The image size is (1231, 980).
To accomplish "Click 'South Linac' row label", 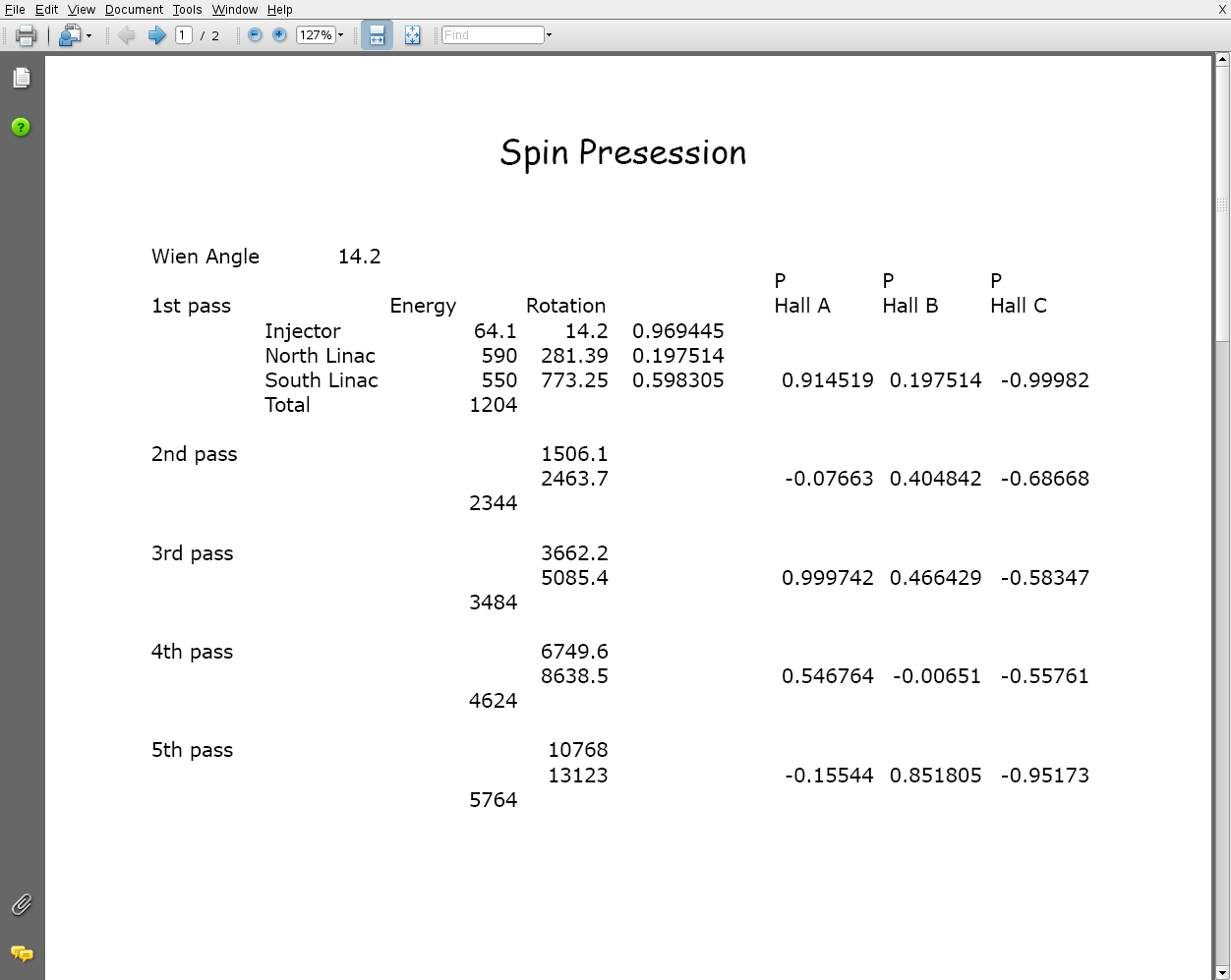I will pyautogui.click(x=322, y=380).
